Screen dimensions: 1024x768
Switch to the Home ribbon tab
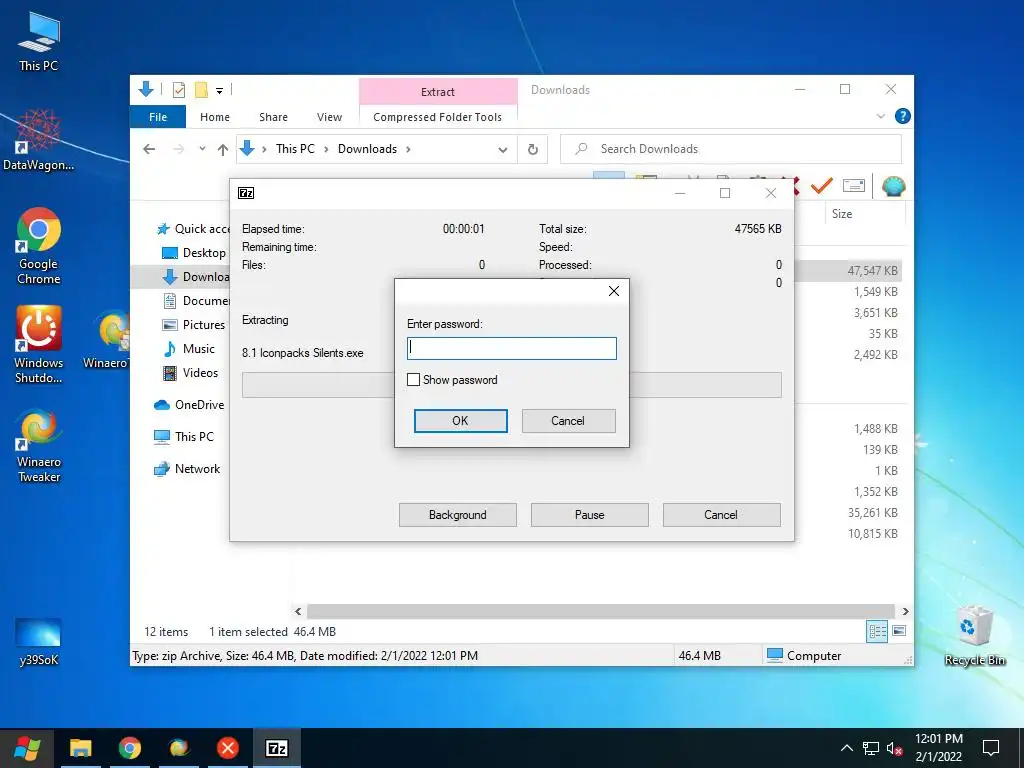(215, 117)
